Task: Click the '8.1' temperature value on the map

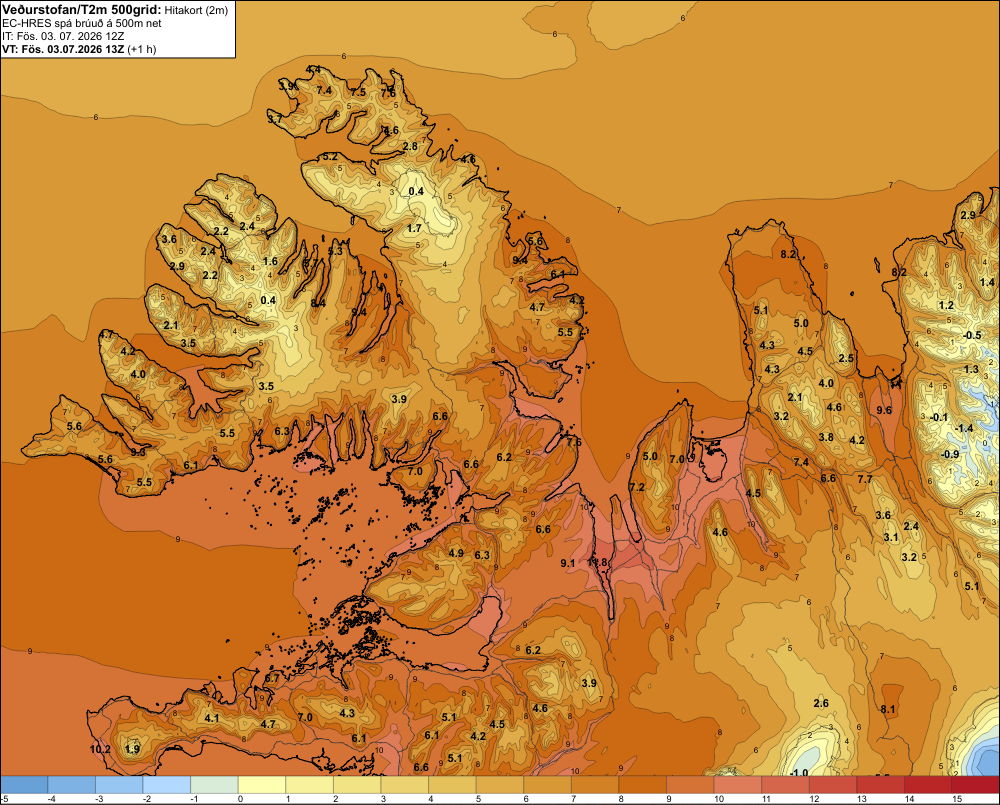Action: (887, 709)
